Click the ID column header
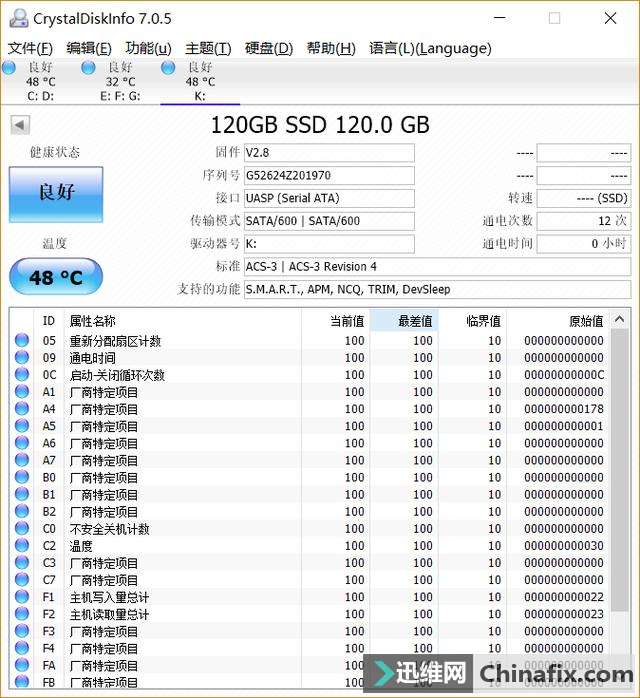The width and height of the screenshot is (640, 698). coord(49,321)
